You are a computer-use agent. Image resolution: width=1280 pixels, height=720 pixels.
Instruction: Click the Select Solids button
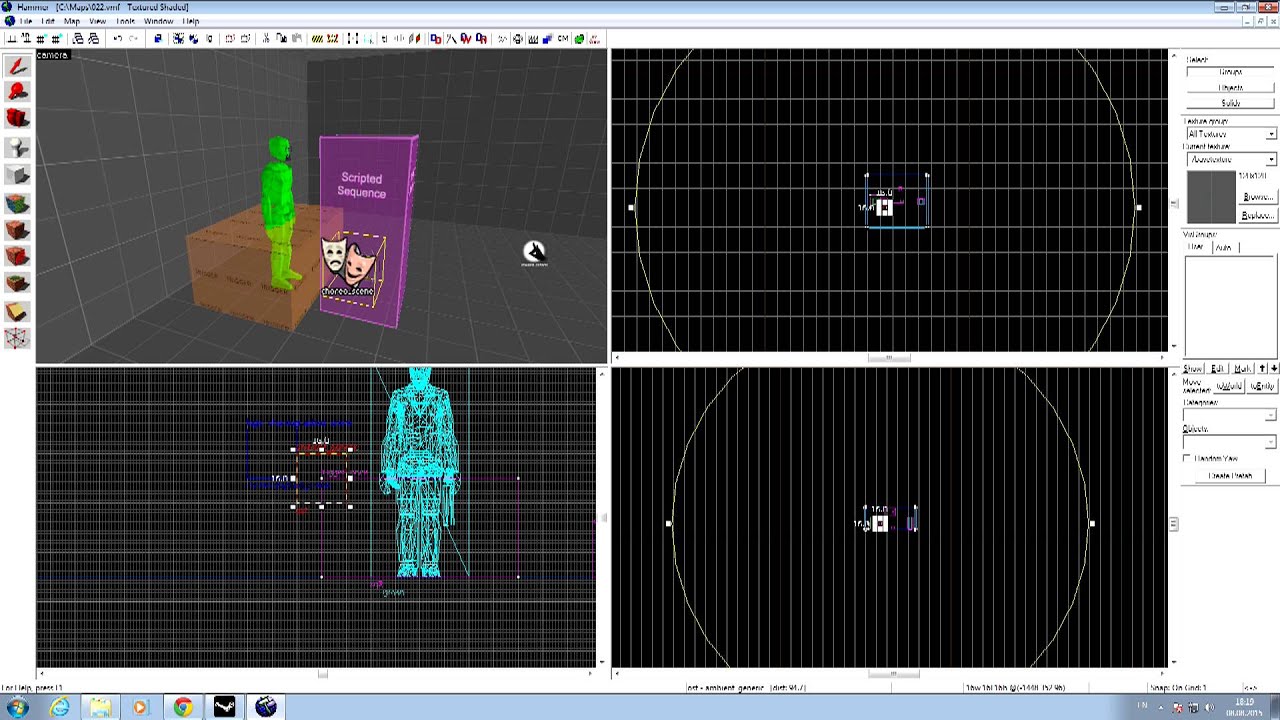click(x=1231, y=103)
